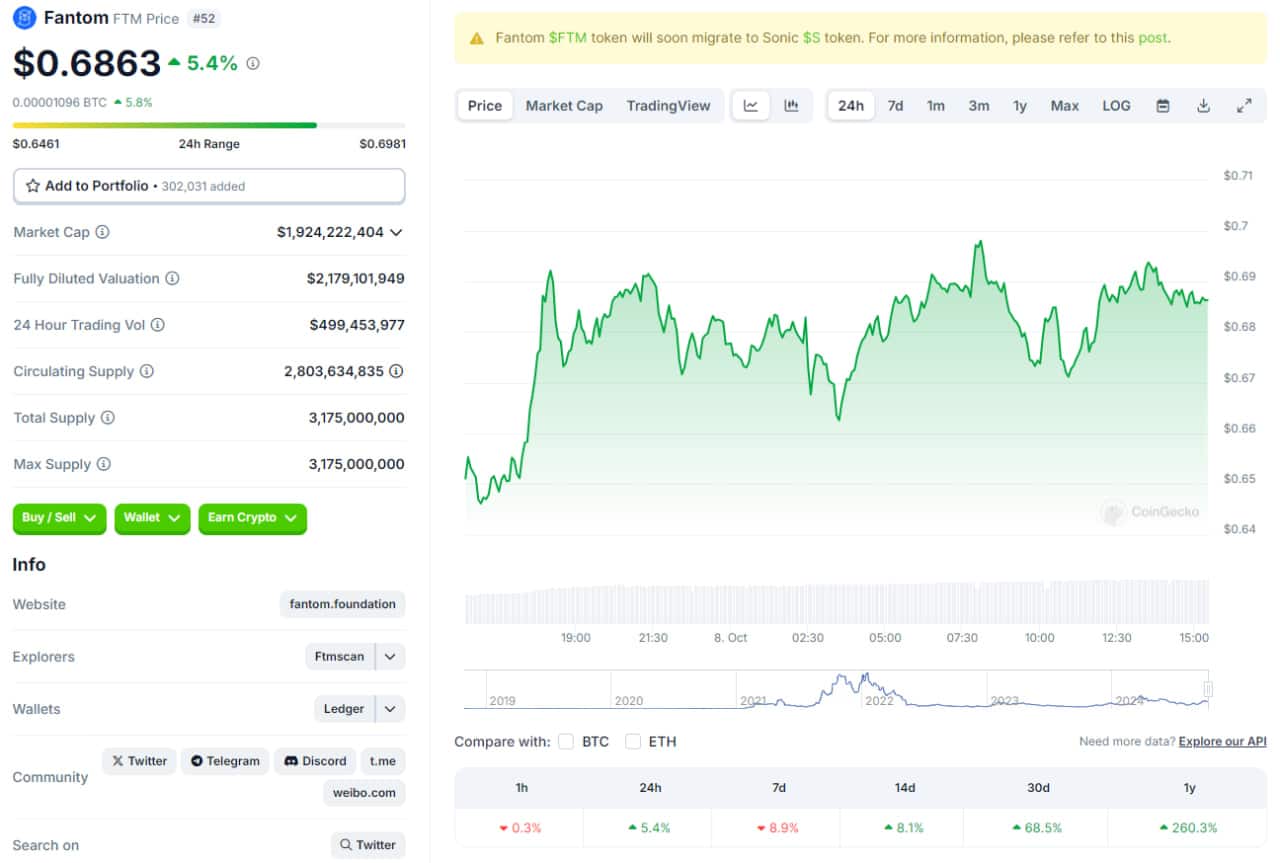Image resolution: width=1280 pixels, height=863 pixels.
Task: Click the Explore our API link
Action: [x=1222, y=741]
